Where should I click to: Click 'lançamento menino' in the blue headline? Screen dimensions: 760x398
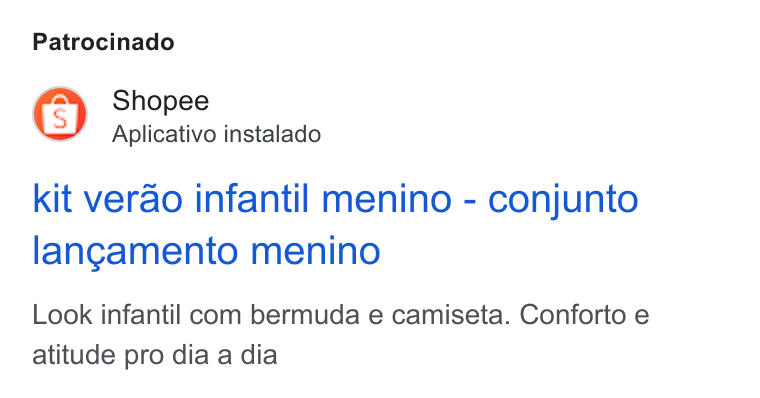point(206,250)
